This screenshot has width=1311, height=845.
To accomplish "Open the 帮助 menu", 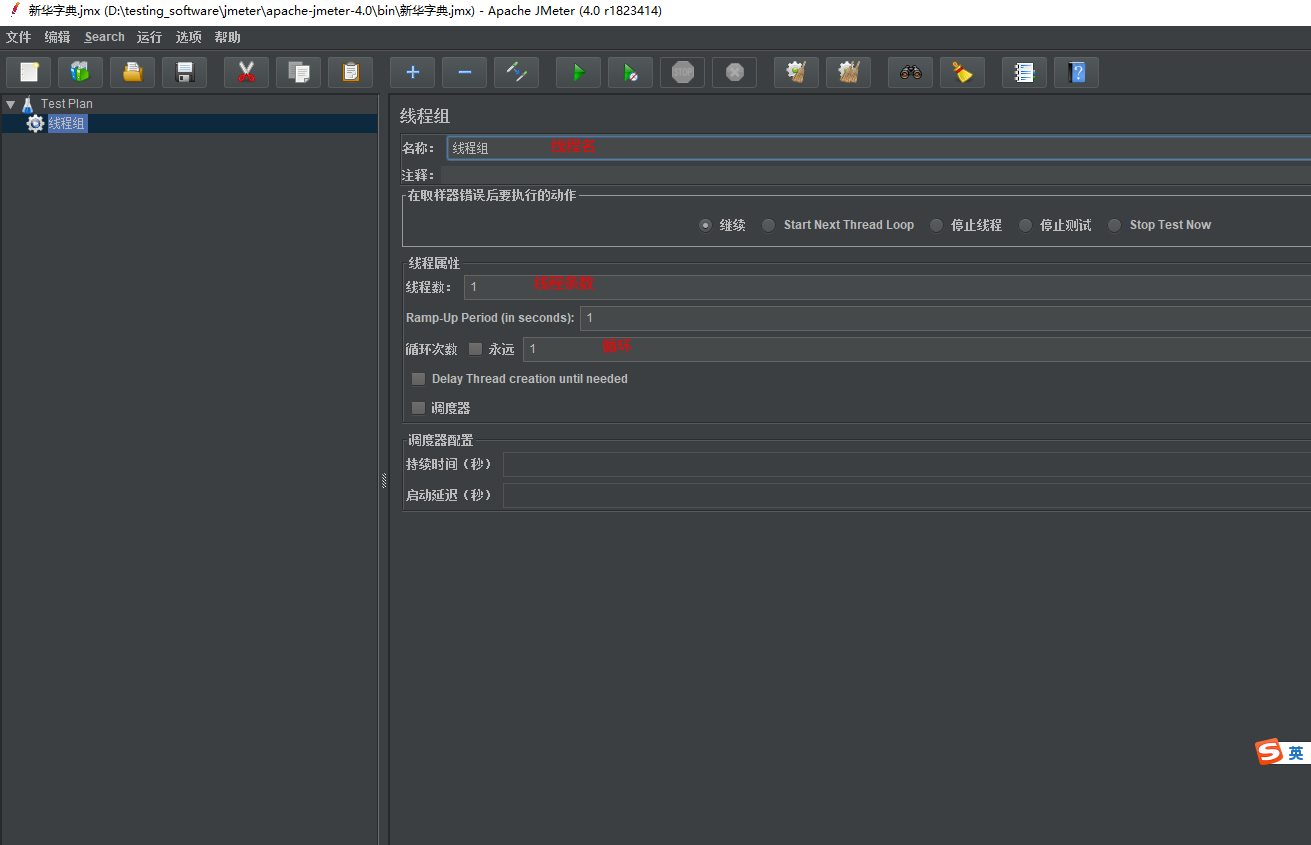I will [227, 37].
